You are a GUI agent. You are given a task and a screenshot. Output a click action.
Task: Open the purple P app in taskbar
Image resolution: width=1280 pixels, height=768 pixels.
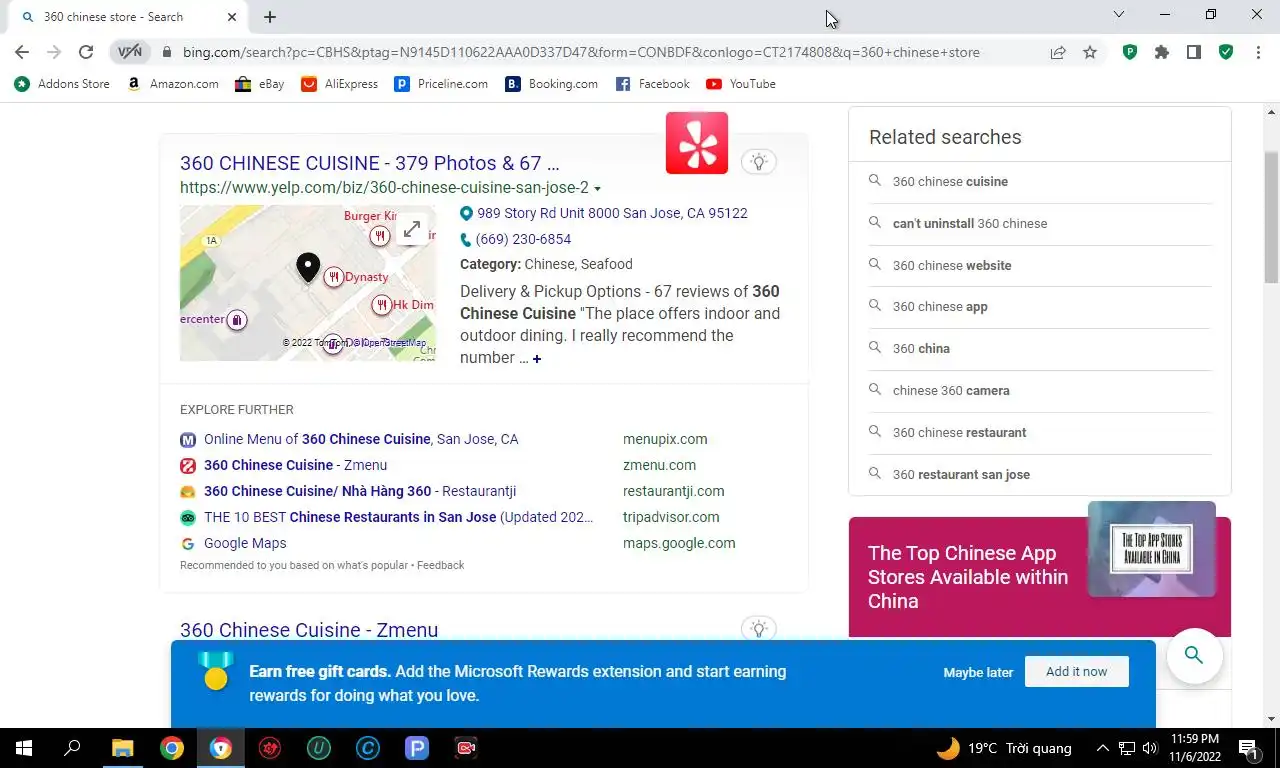416,747
